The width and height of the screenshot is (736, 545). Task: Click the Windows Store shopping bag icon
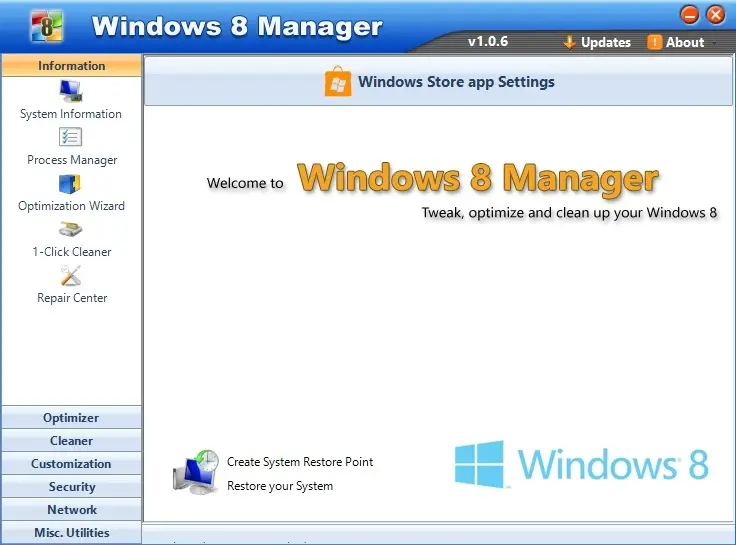(337, 82)
